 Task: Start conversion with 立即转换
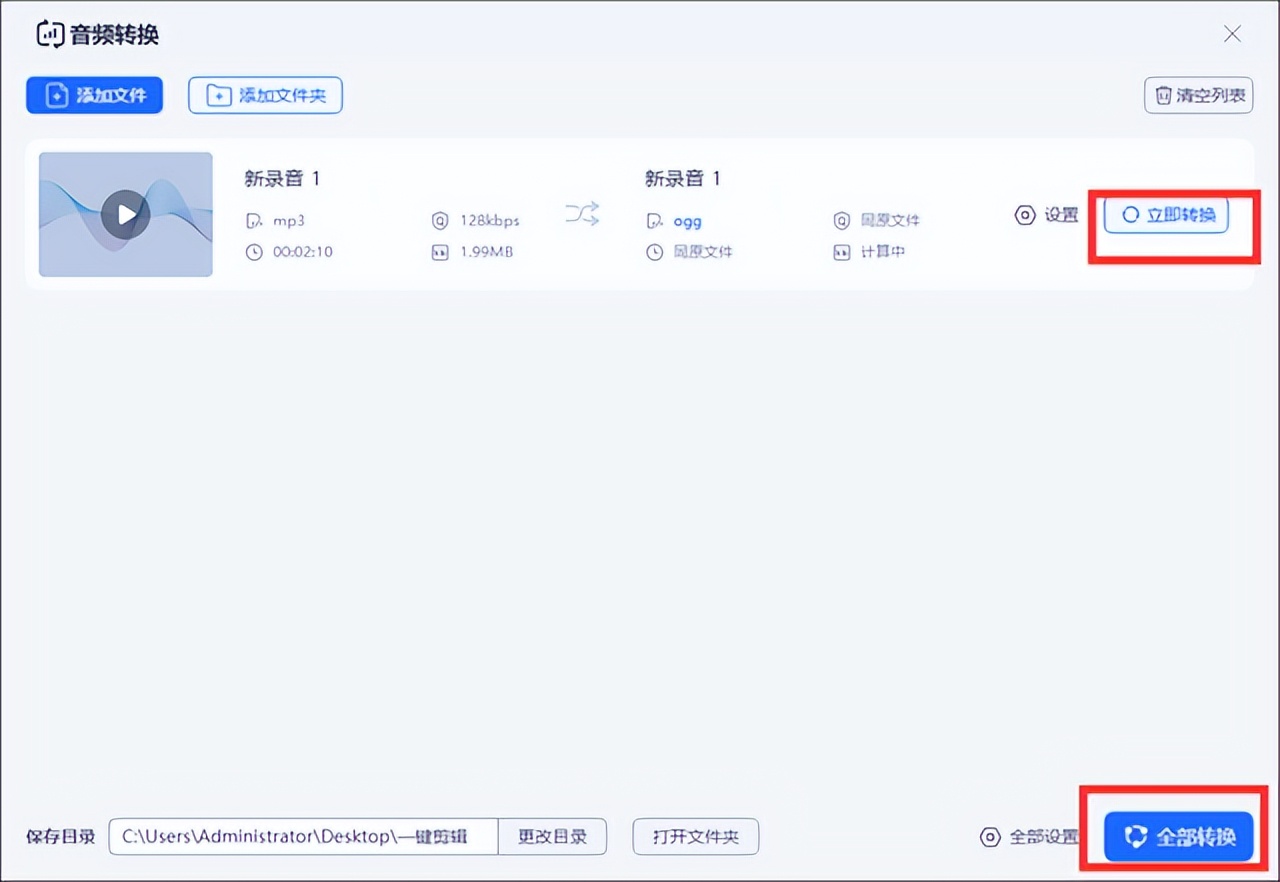tap(1165, 214)
